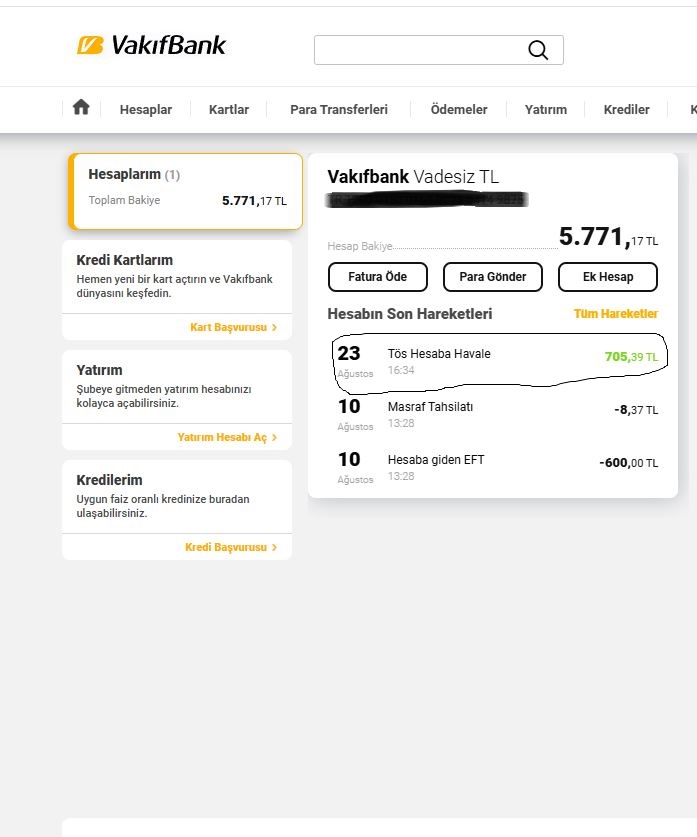Image resolution: width=697 pixels, height=837 pixels.
Task: Go to the home page icon
Action: click(81, 107)
